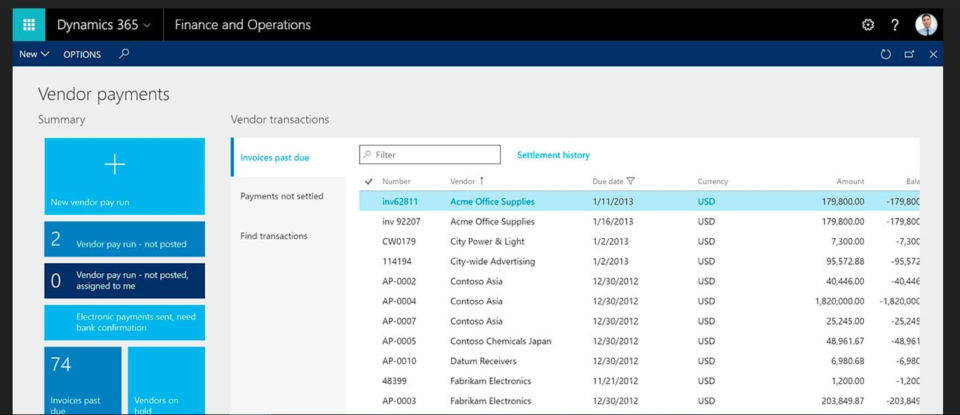Open the New dropdown menu
The image size is (960, 415).
tap(34, 54)
